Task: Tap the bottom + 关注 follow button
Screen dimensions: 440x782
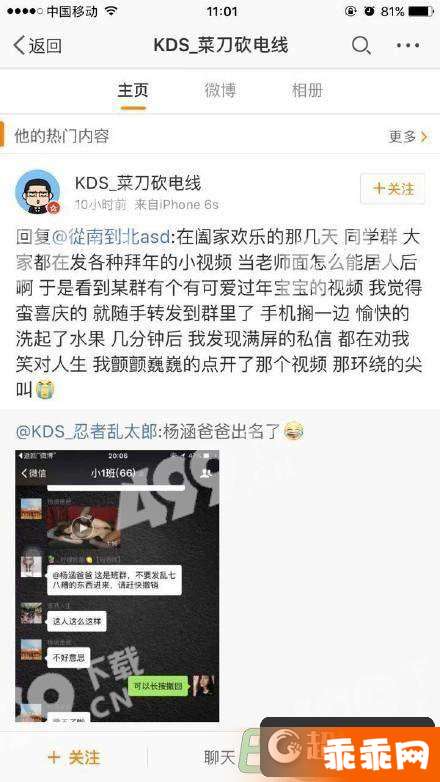Action: (x=74, y=758)
